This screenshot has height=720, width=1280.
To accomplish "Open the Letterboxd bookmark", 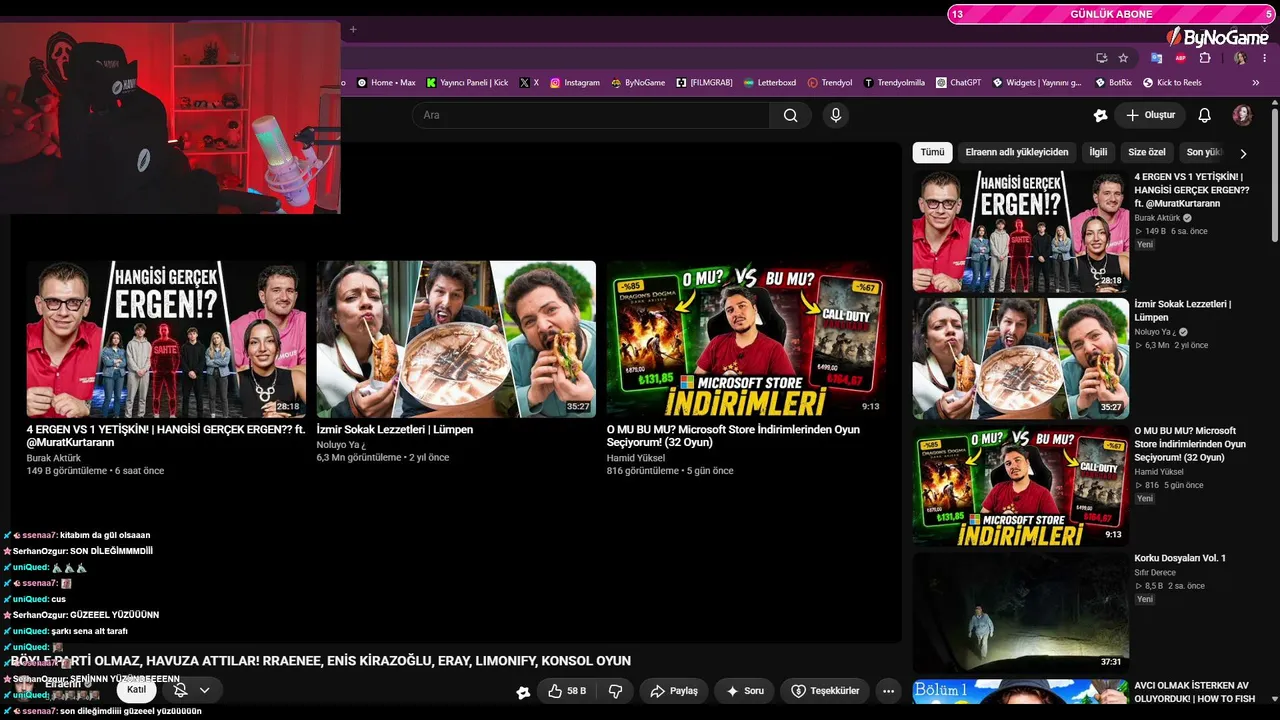I will click(770, 83).
